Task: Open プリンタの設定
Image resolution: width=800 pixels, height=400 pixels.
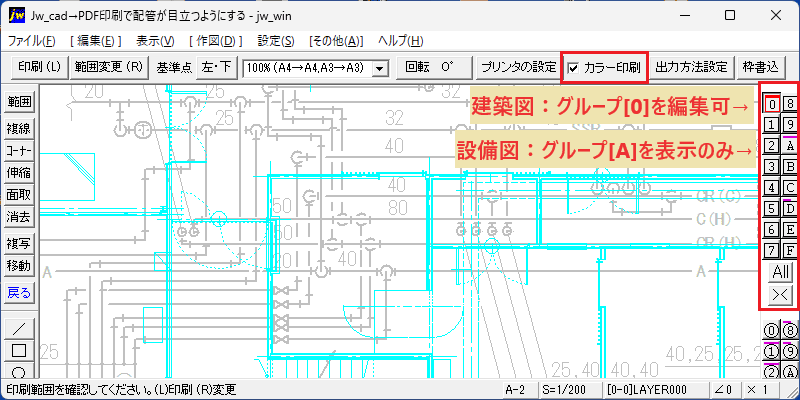Action: pyautogui.click(x=519, y=67)
